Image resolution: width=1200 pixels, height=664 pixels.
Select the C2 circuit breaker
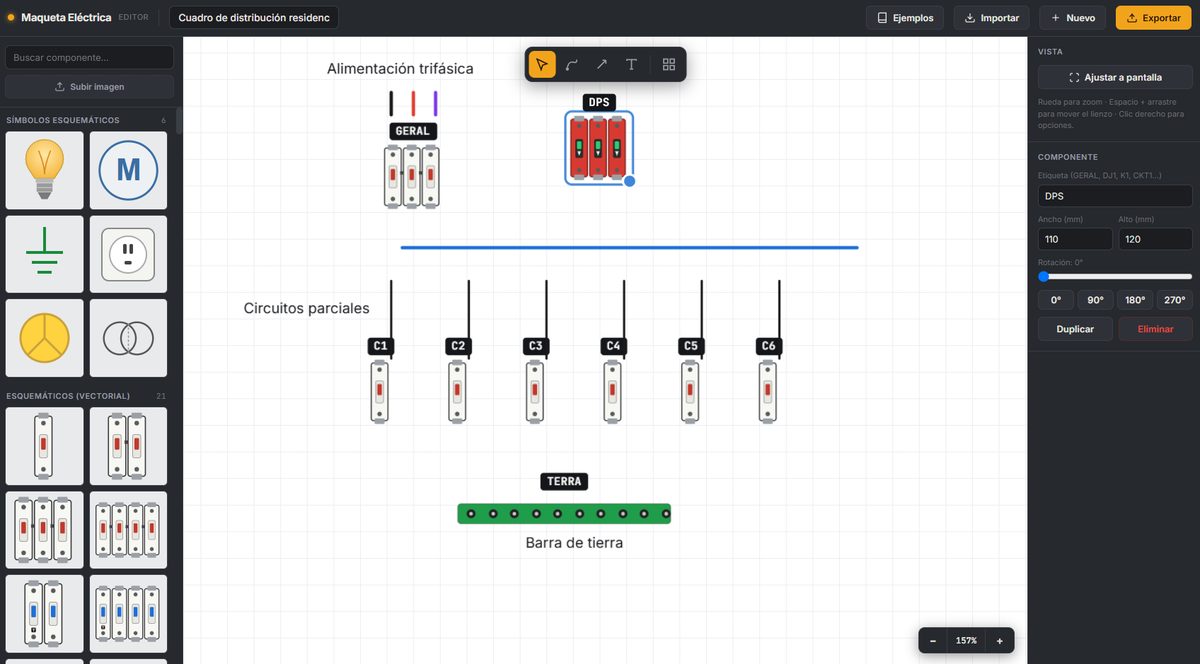point(457,391)
